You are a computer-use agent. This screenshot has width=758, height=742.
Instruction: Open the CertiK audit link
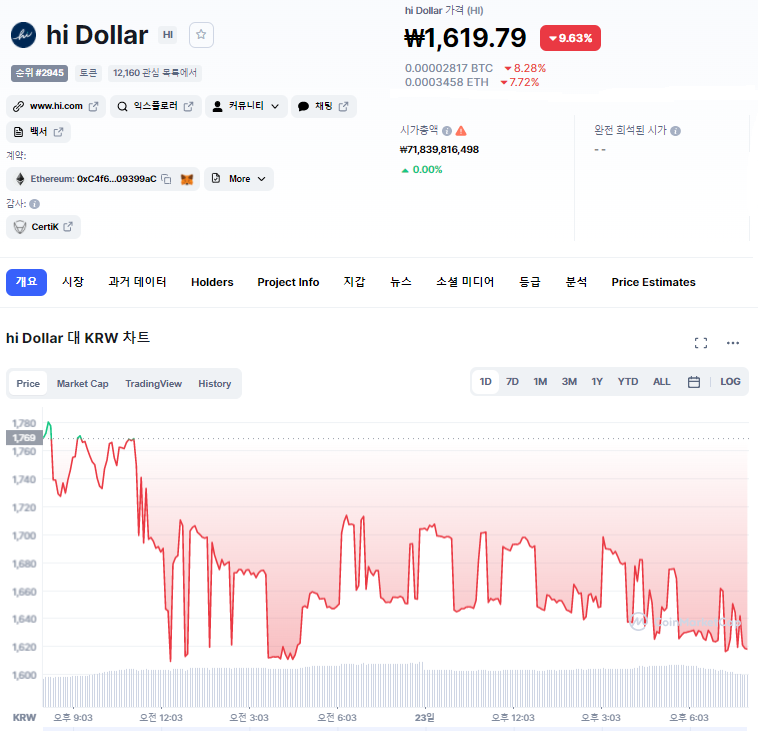click(x=44, y=227)
